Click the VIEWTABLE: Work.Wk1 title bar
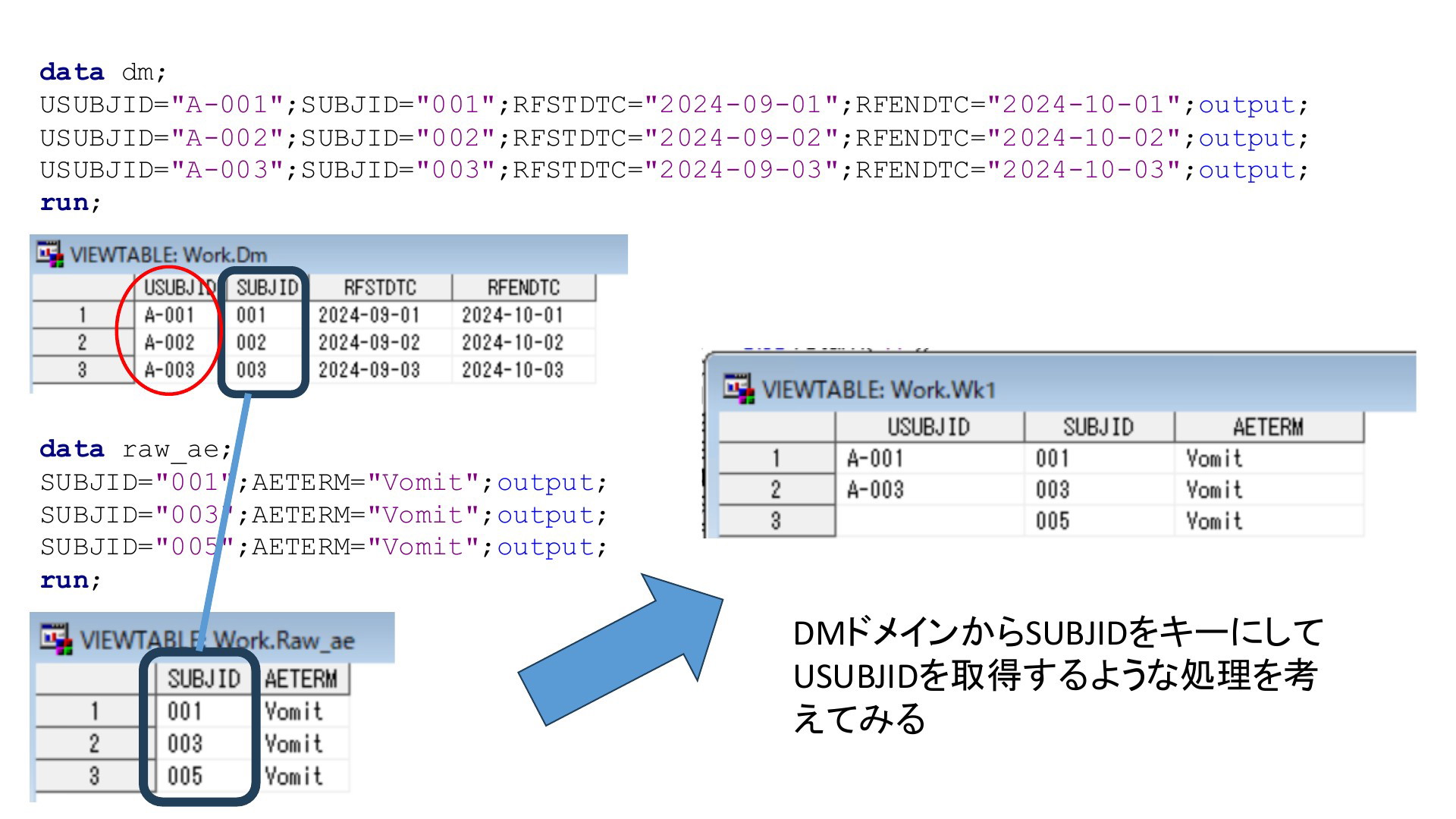 [x=1060, y=383]
